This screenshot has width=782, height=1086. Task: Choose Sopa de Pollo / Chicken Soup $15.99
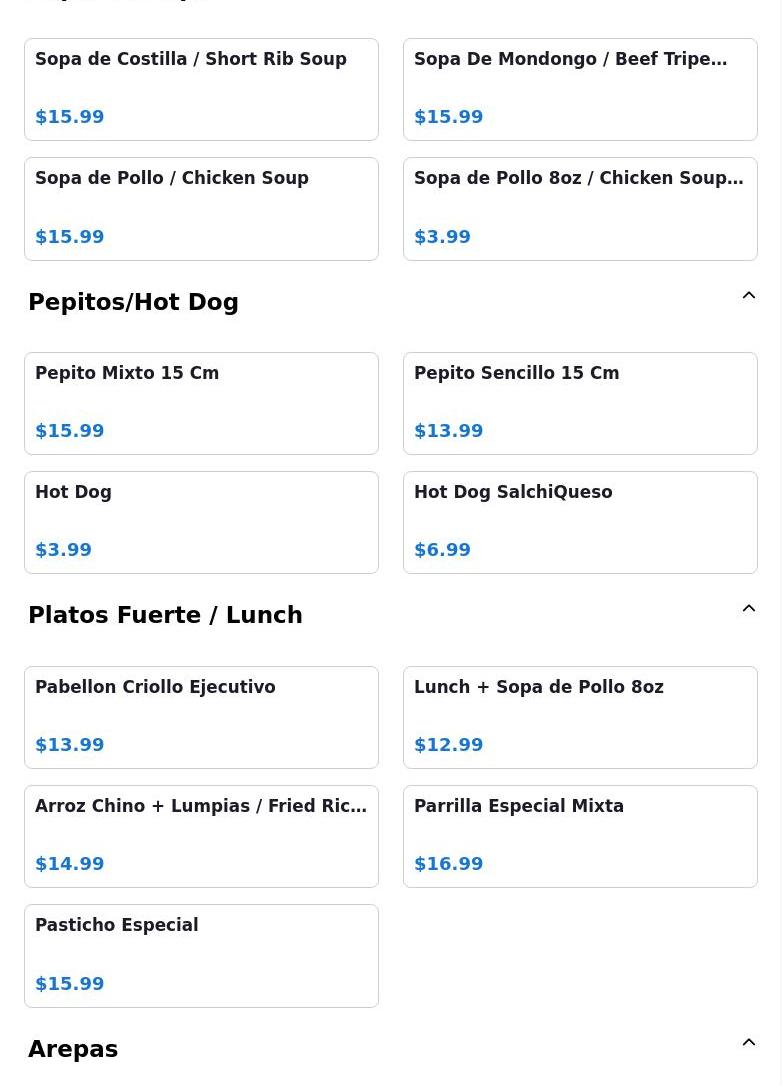pyautogui.click(x=202, y=209)
